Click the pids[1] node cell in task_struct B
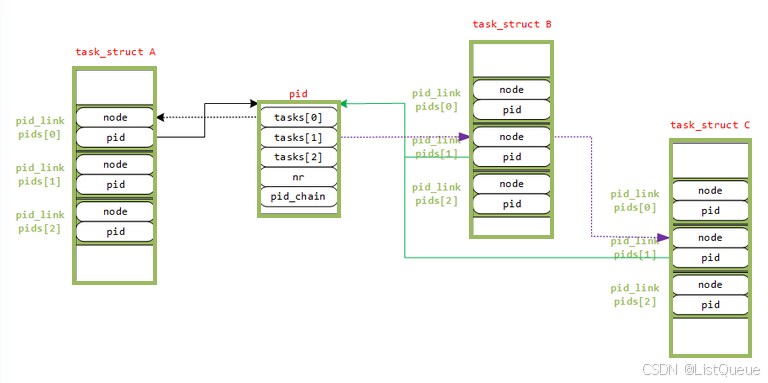Viewport: 768px width, 383px height. point(511,137)
